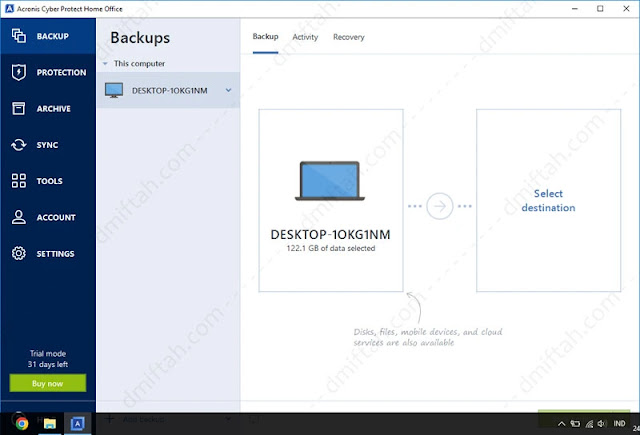This screenshot has height=435, width=640.
Task: Click the Account person icon
Action: [19, 217]
